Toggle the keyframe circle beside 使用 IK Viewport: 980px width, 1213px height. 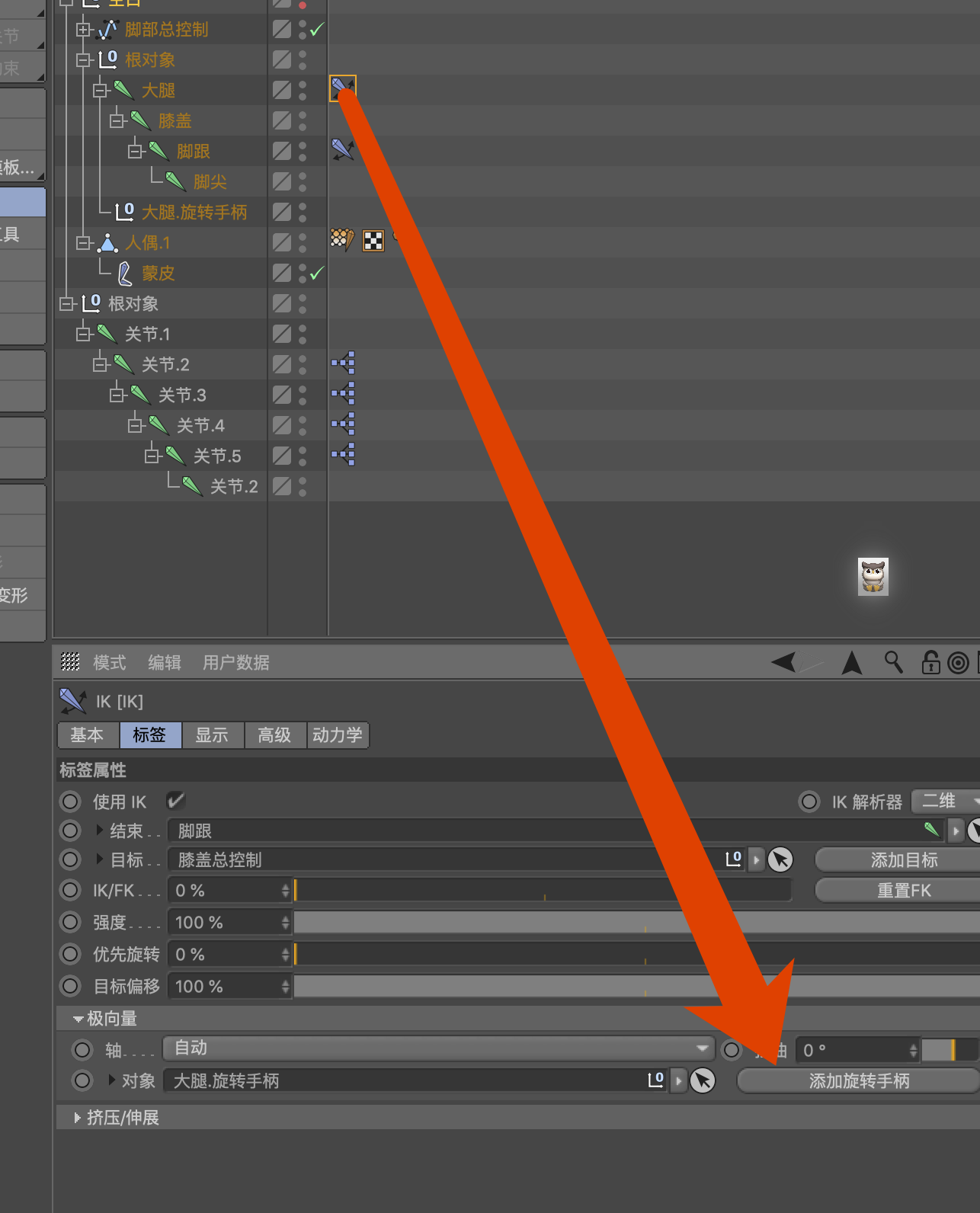click(x=70, y=802)
